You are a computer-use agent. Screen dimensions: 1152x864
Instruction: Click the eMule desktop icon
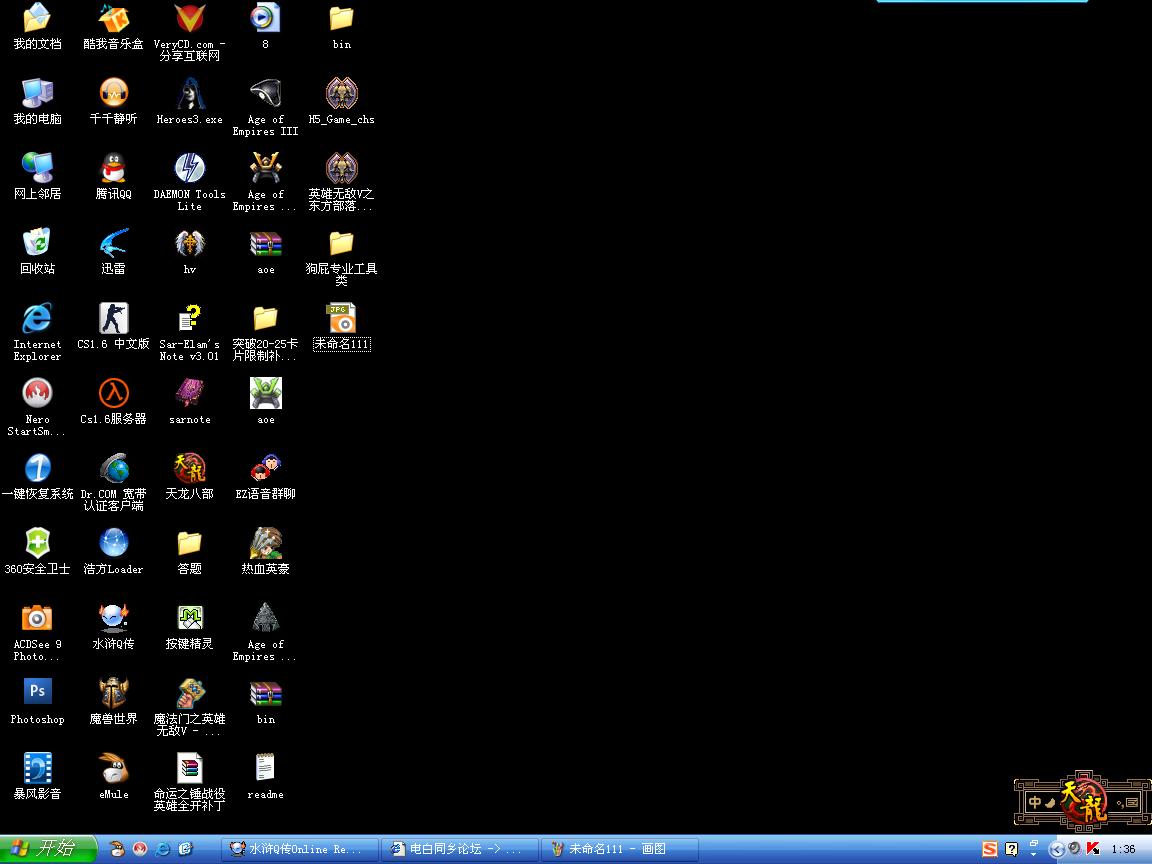(113, 768)
